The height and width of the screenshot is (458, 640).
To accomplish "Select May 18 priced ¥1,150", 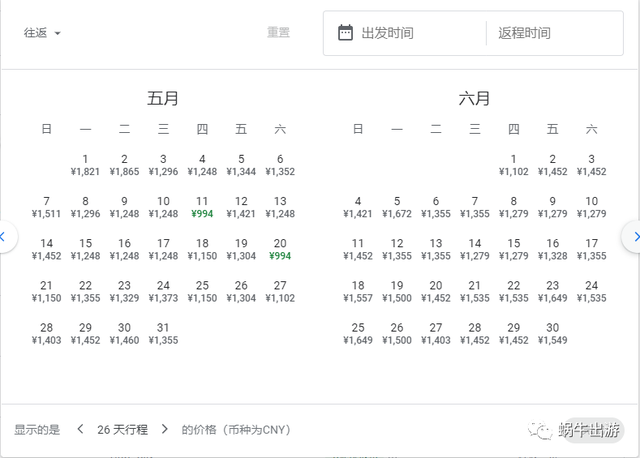I will tap(202, 249).
